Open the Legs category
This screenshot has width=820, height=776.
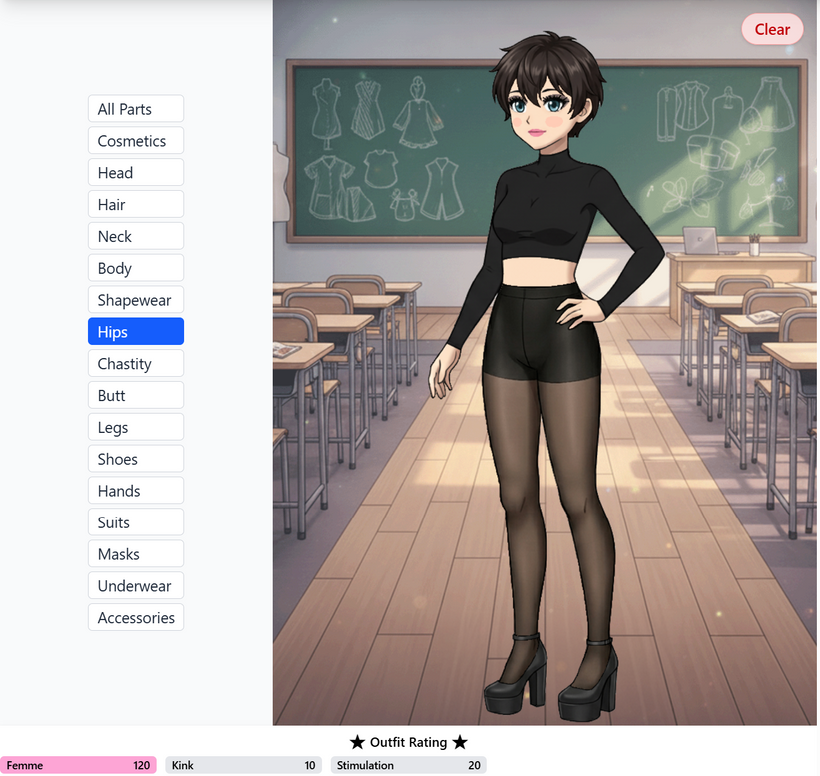tap(135, 427)
